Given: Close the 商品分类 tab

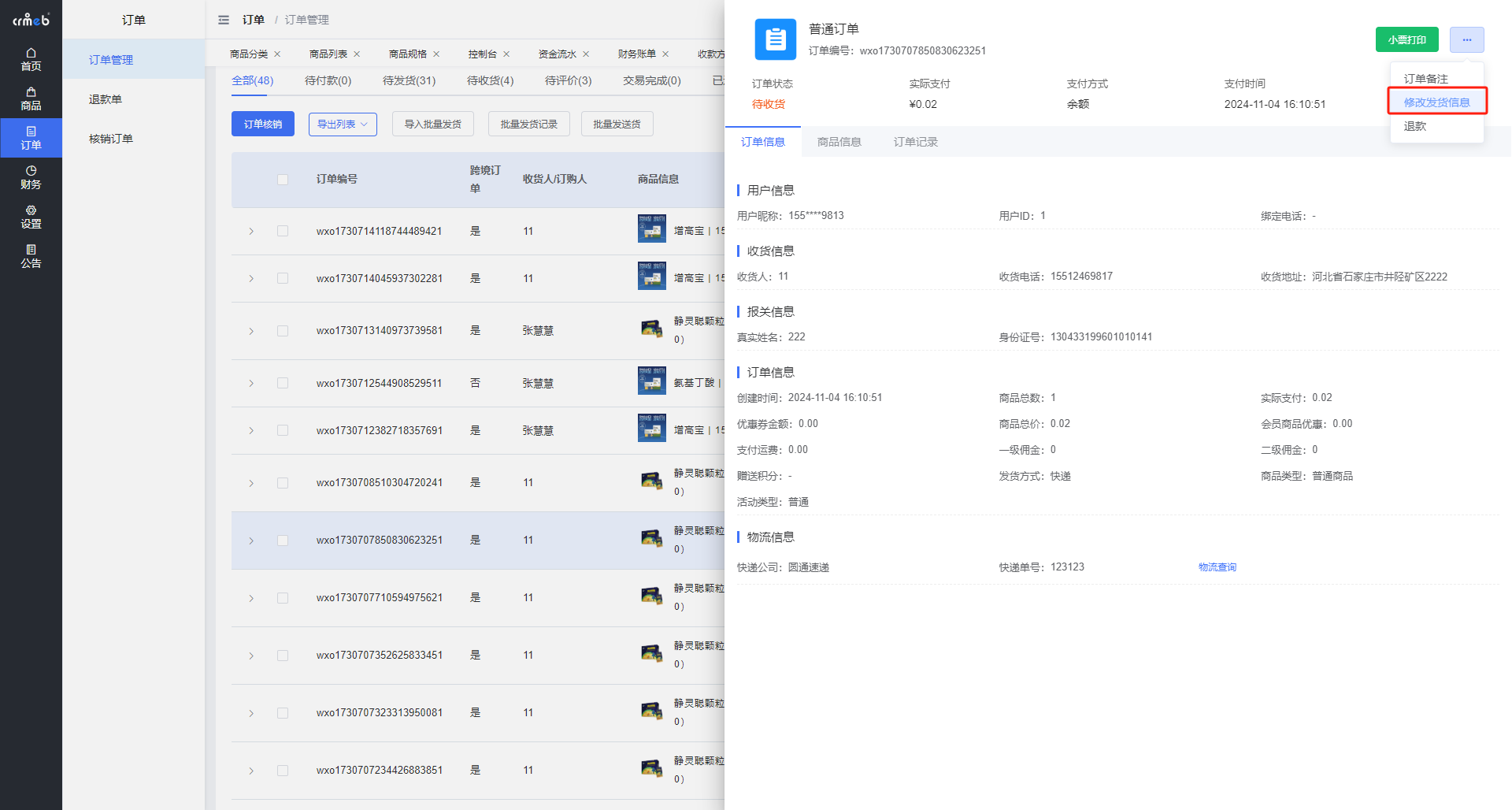Looking at the screenshot, I should click(277, 54).
